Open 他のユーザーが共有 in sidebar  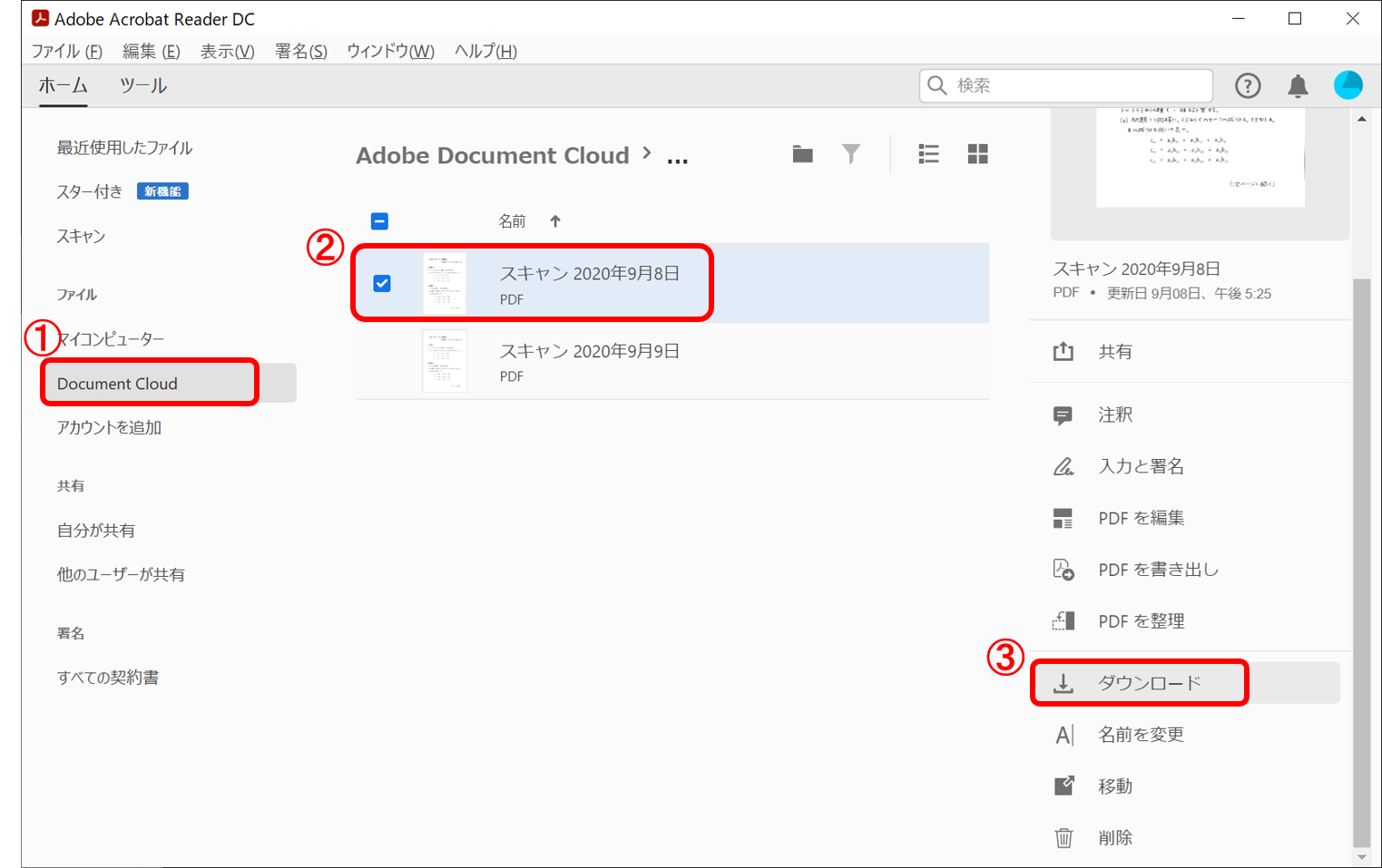(x=121, y=574)
